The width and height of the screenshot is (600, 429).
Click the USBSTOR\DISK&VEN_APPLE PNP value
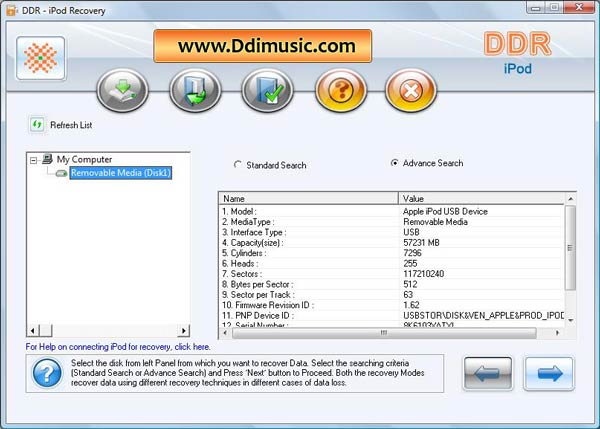[x=484, y=316]
